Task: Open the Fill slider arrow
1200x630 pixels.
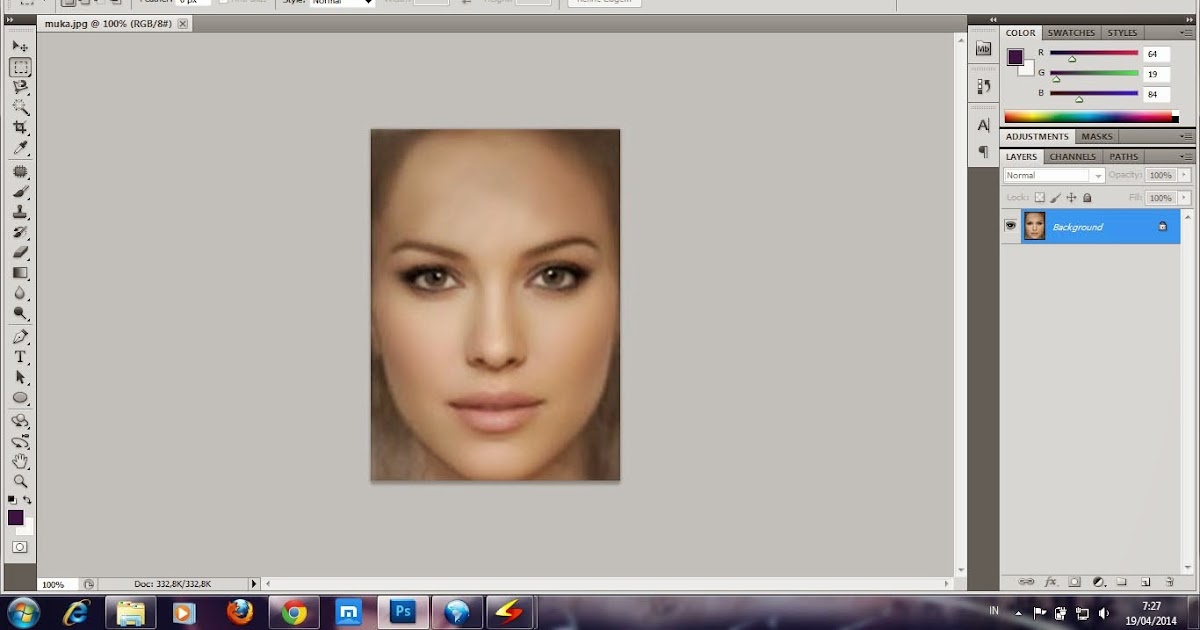Action: click(x=1185, y=198)
